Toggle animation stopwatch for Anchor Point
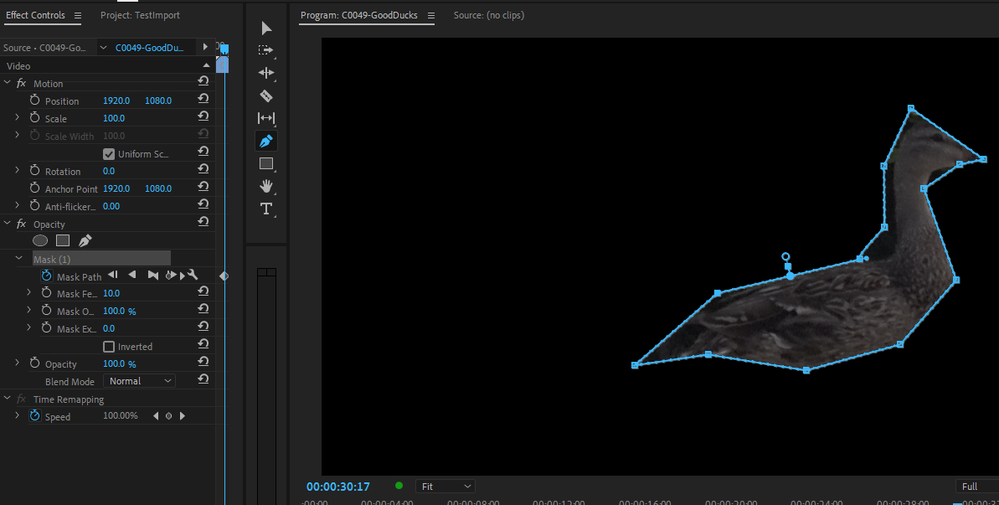This screenshot has height=505, width=999. (x=34, y=188)
